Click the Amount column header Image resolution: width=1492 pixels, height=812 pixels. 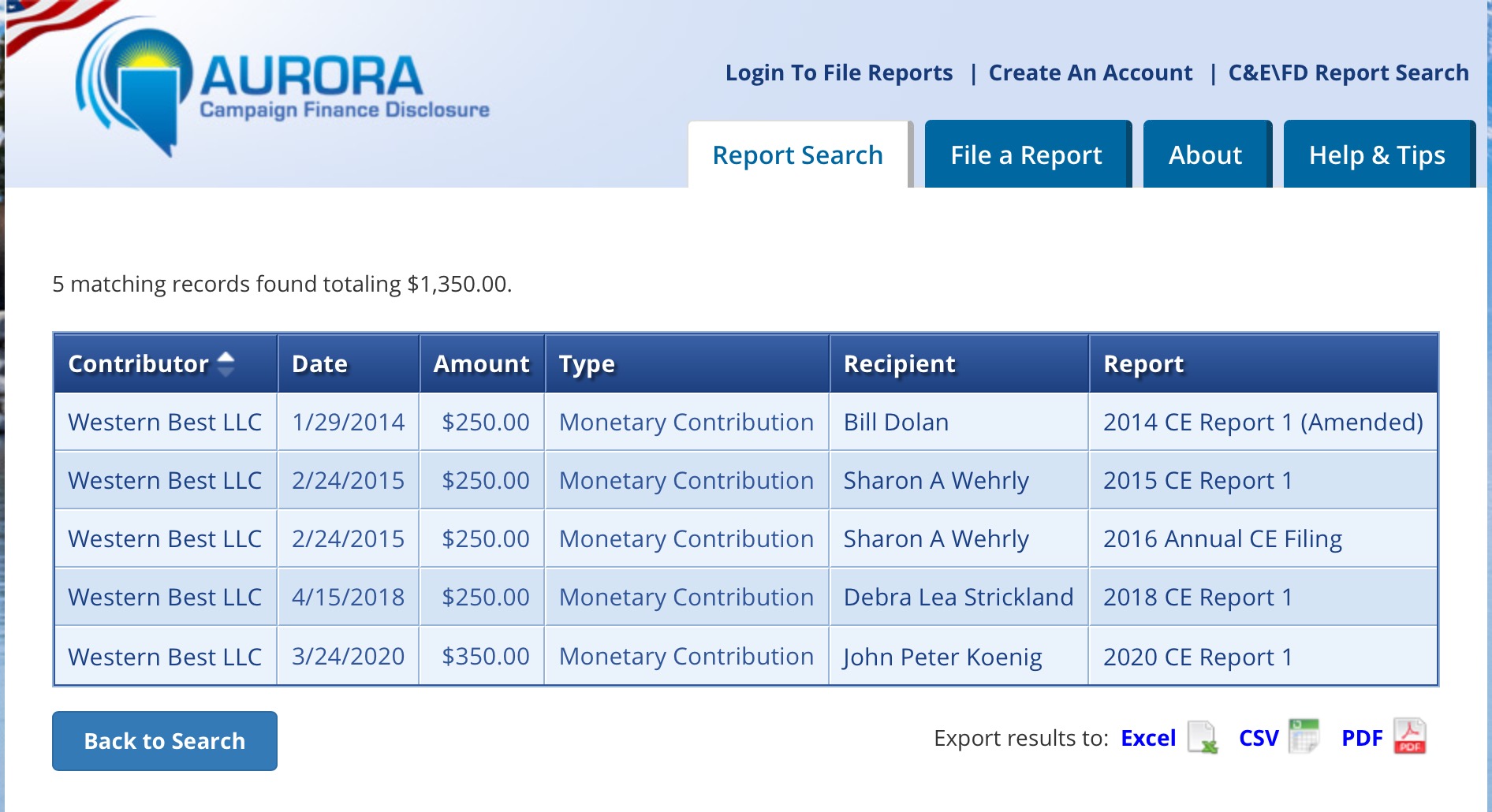point(481,364)
